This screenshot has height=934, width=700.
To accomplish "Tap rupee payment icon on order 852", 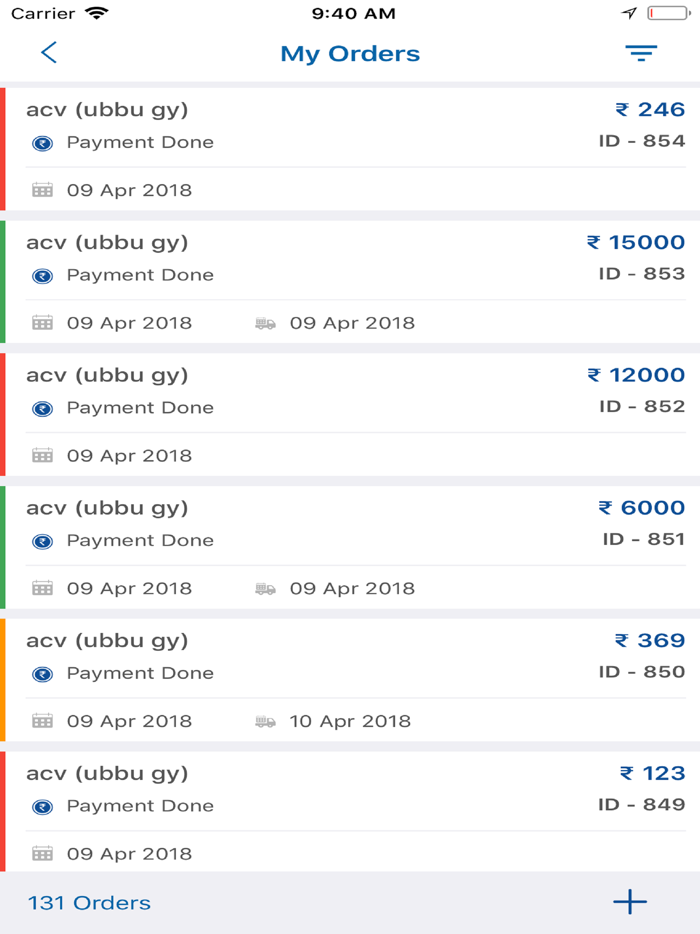I will [42, 408].
